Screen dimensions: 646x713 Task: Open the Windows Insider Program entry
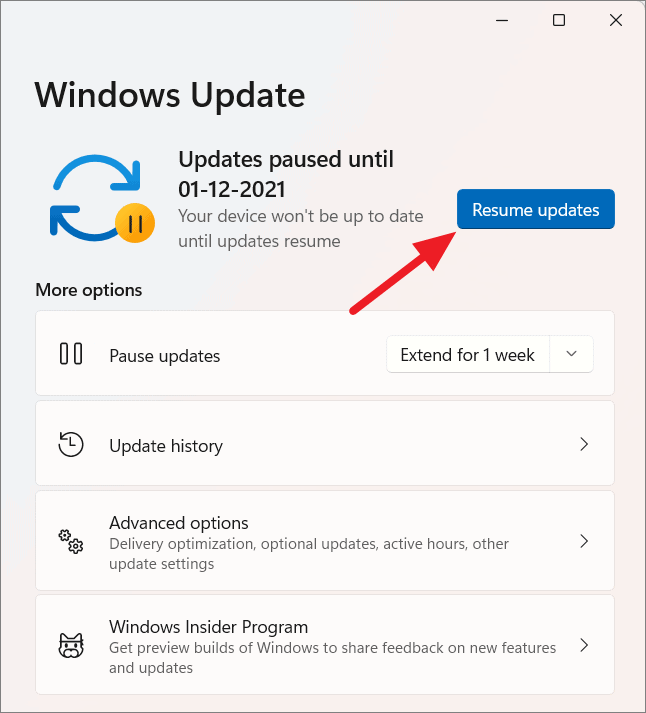click(x=325, y=645)
